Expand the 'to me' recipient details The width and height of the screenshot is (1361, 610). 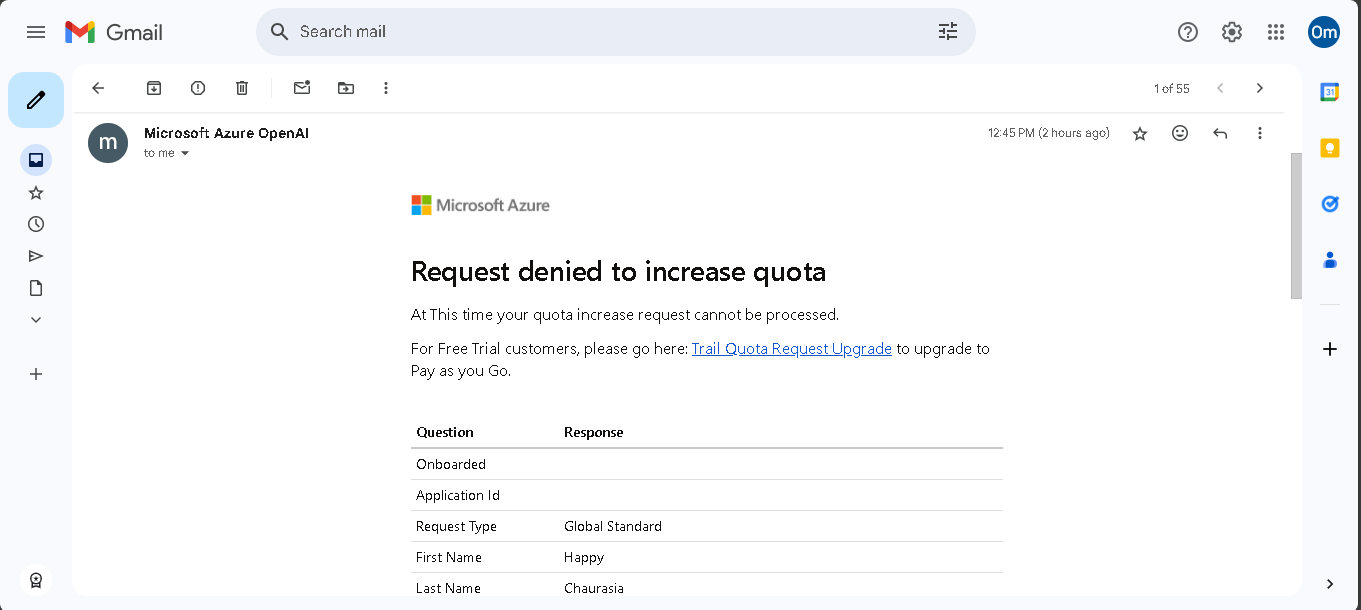click(x=185, y=153)
